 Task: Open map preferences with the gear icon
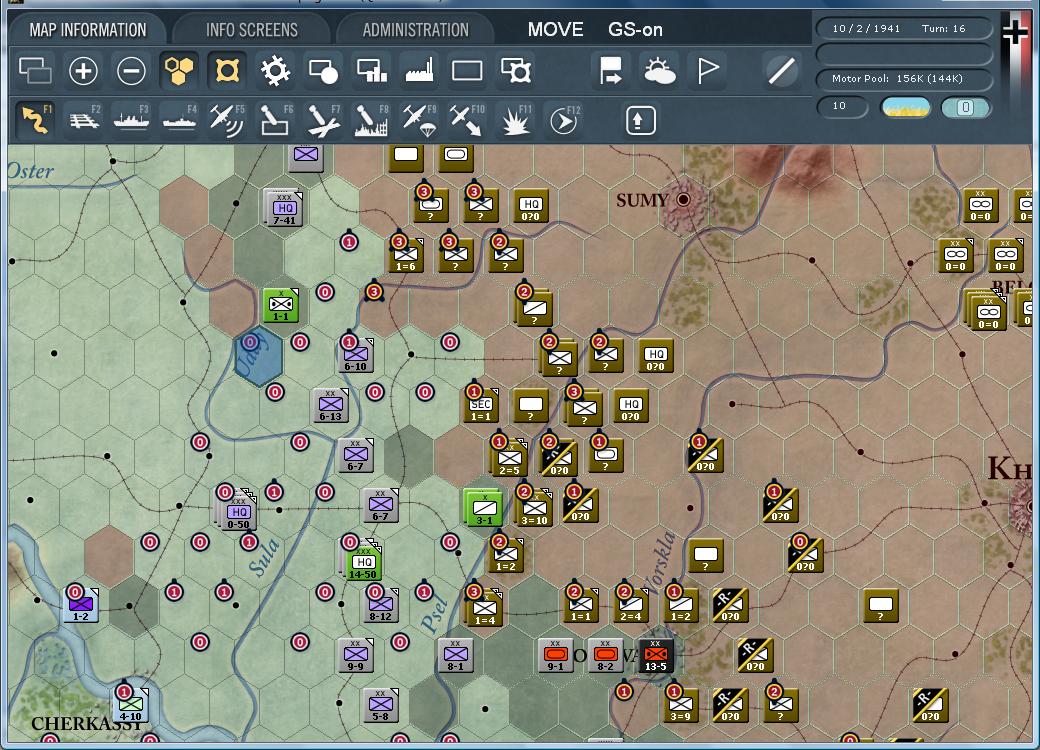pyautogui.click(x=274, y=70)
